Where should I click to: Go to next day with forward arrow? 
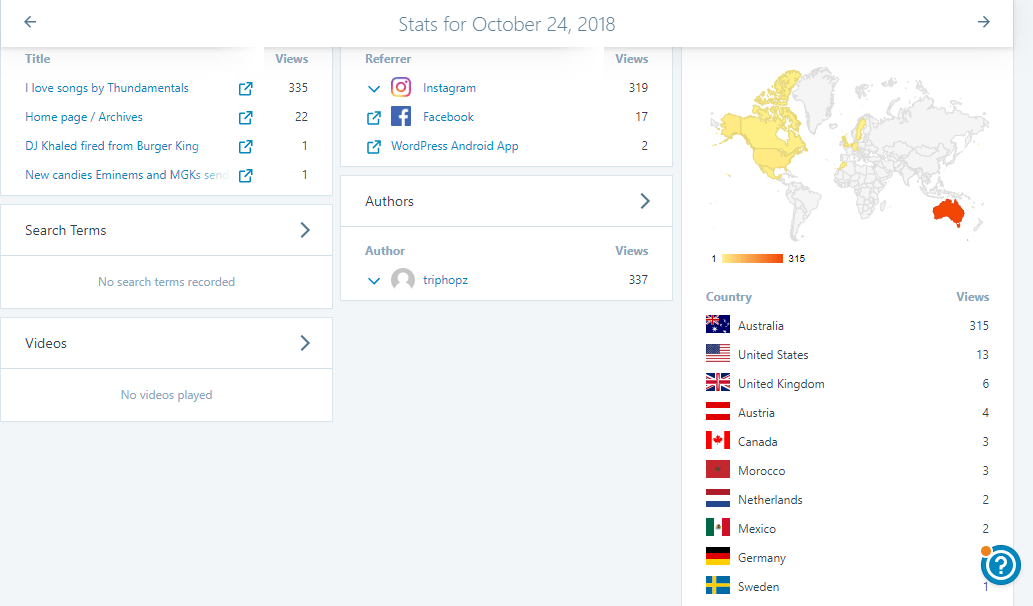(x=984, y=22)
